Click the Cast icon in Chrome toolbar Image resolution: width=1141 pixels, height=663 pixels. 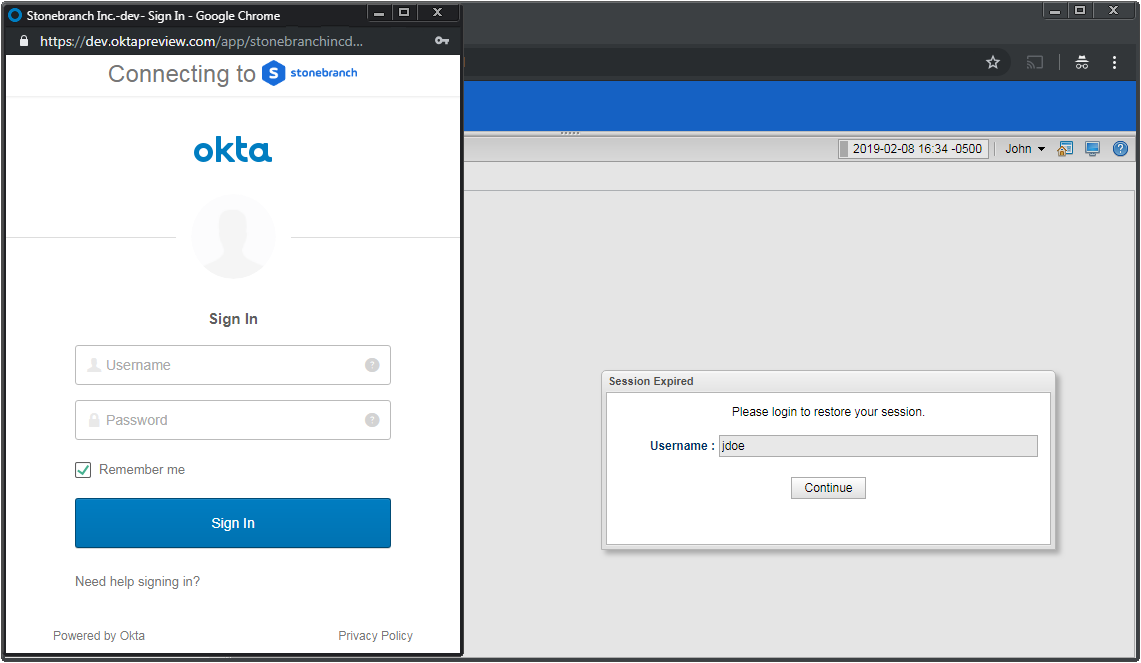pos(1035,62)
